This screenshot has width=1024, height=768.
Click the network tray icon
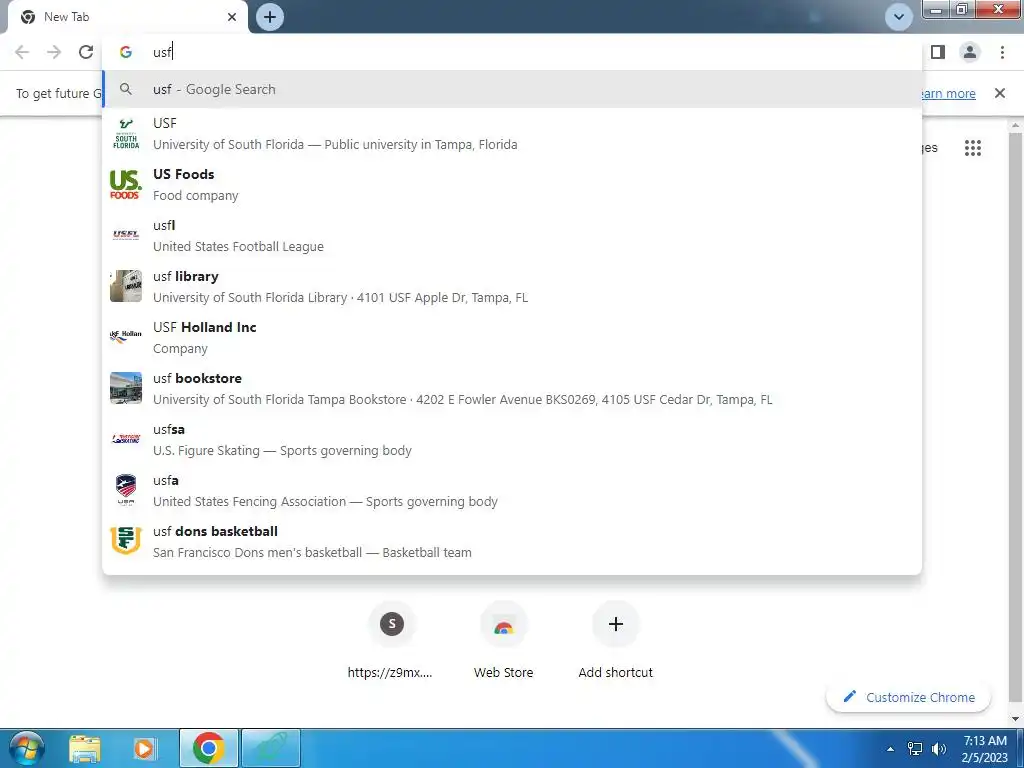tap(915, 749)
